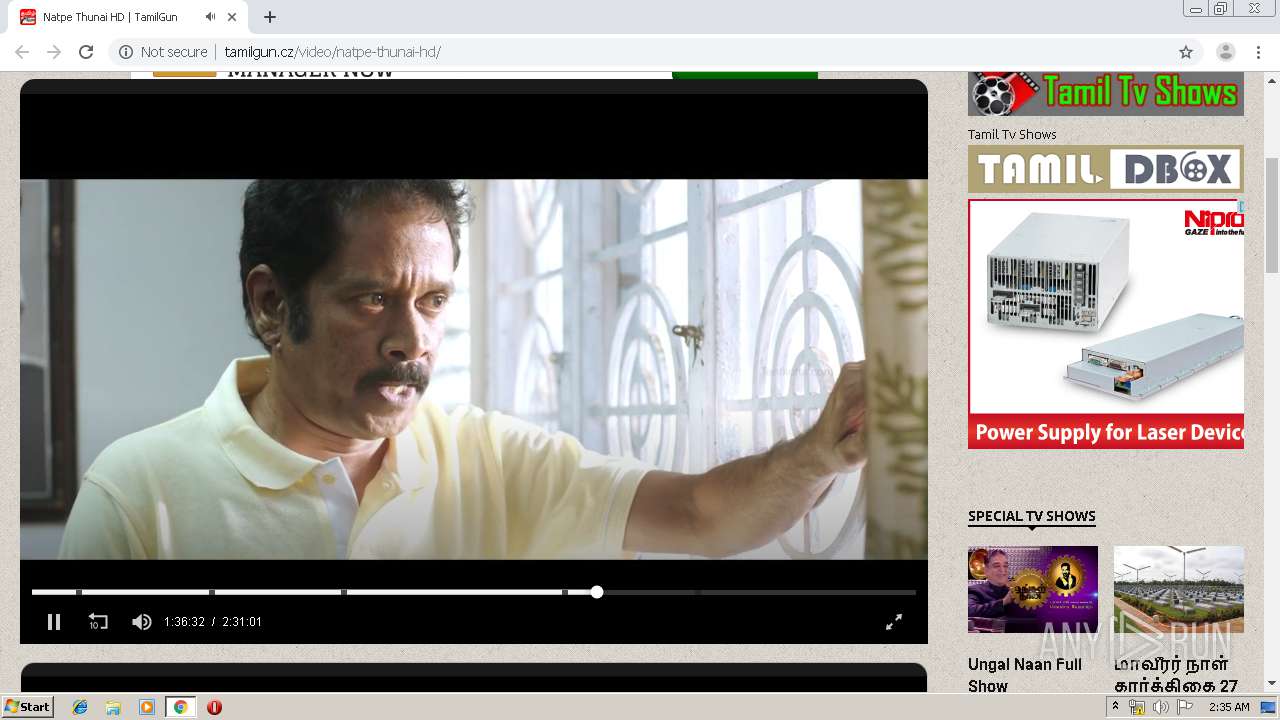Image resolution: width=1280 pixels, height=720 pixels.
Task: Click the total duration 2:31:01
Action: click(242, 622)
